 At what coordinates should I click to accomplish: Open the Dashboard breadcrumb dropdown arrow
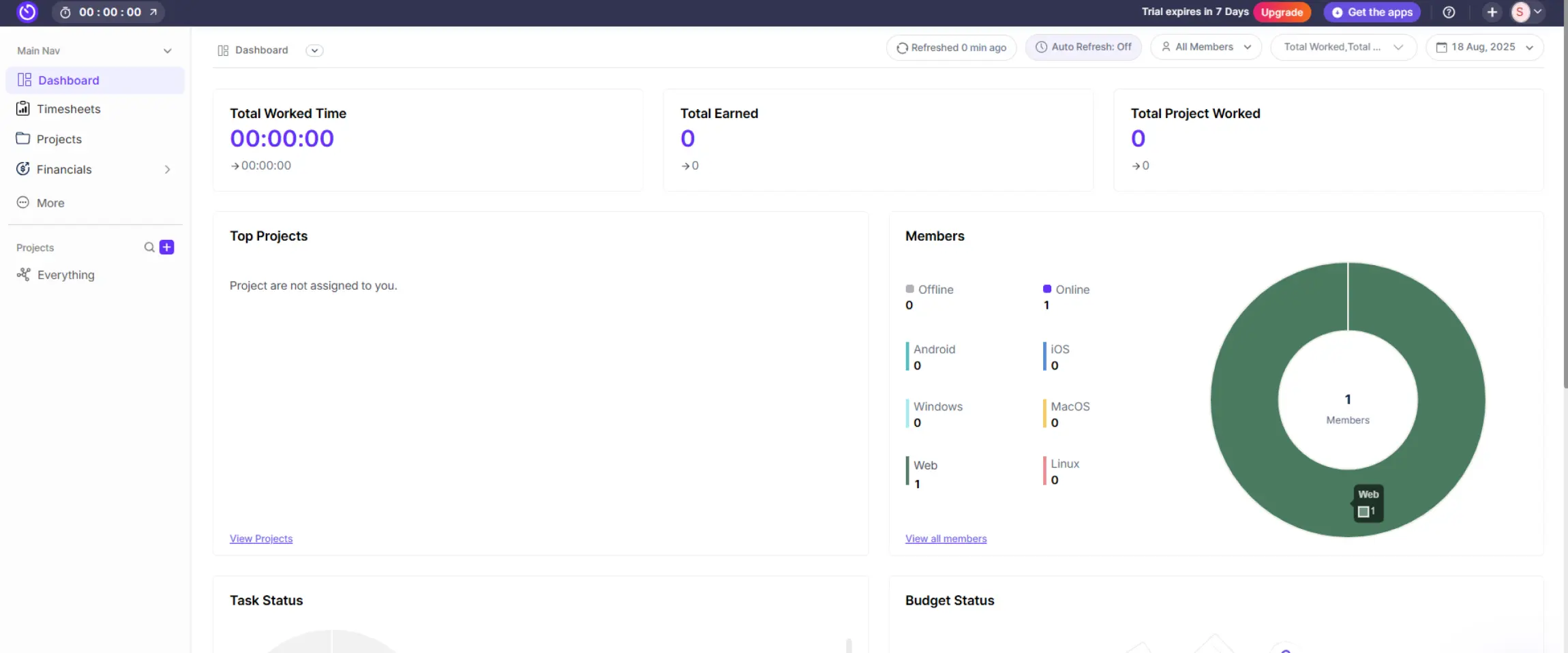coord(314,50)
